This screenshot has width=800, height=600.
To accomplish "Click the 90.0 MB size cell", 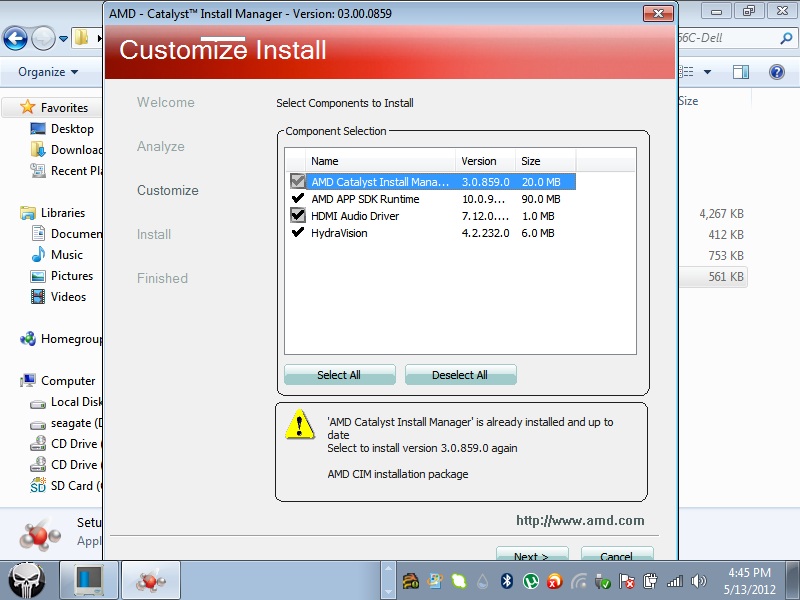I will click(541, 199).
